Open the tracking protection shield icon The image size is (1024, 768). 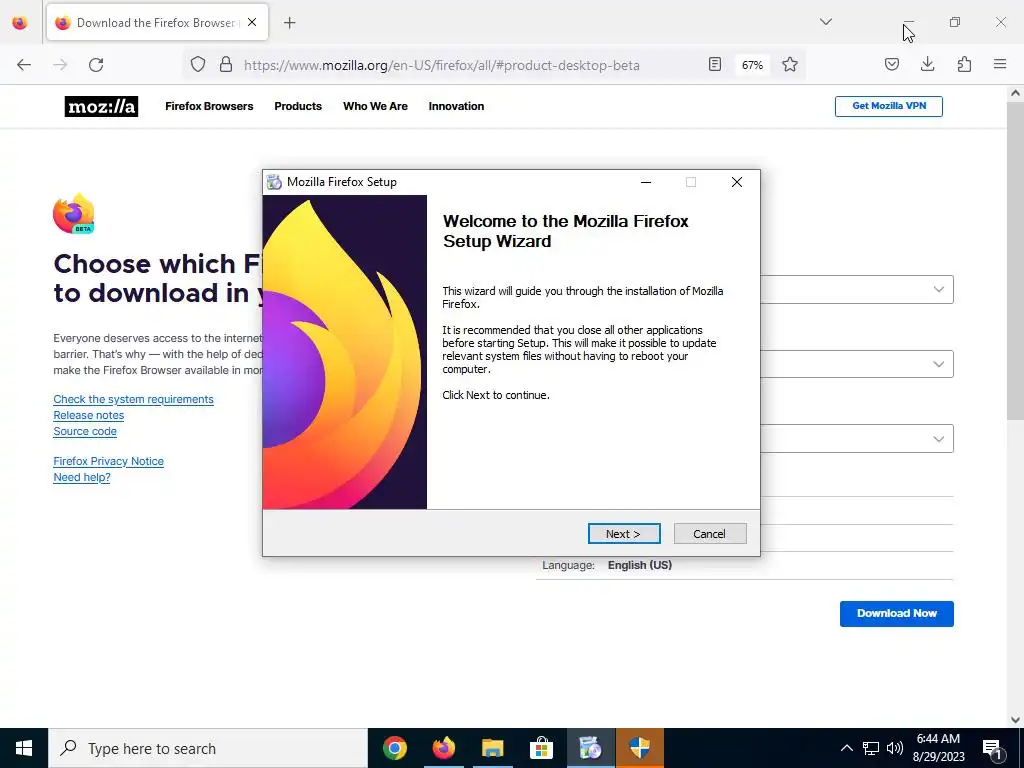coord(198,64)
